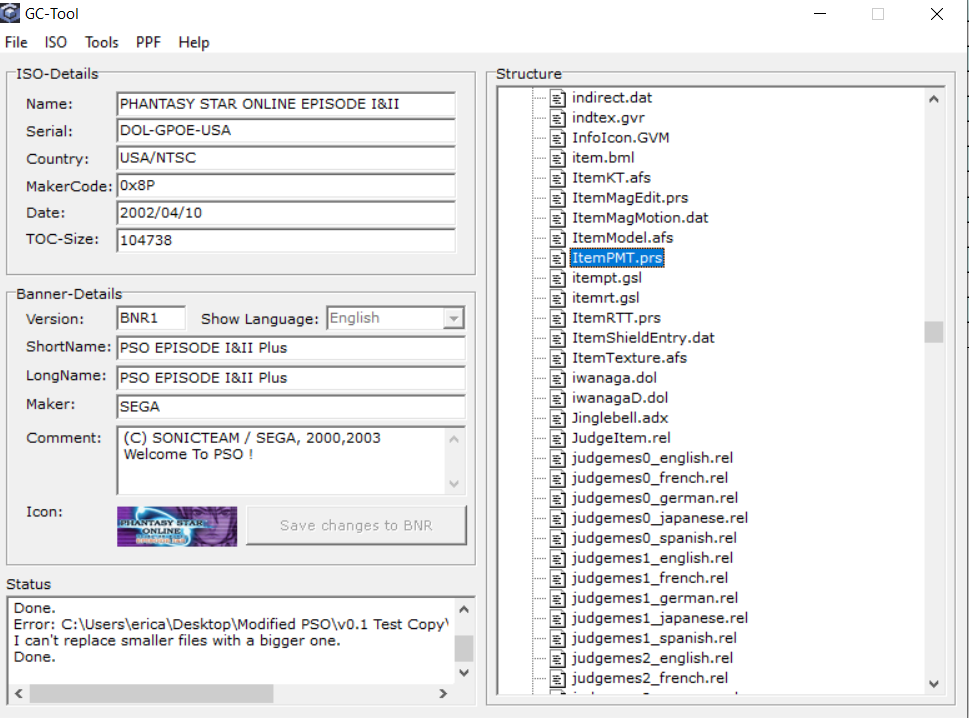Click the Maker field showing SEGA
This screenshot has height=718, width=969.
point(290,407)
